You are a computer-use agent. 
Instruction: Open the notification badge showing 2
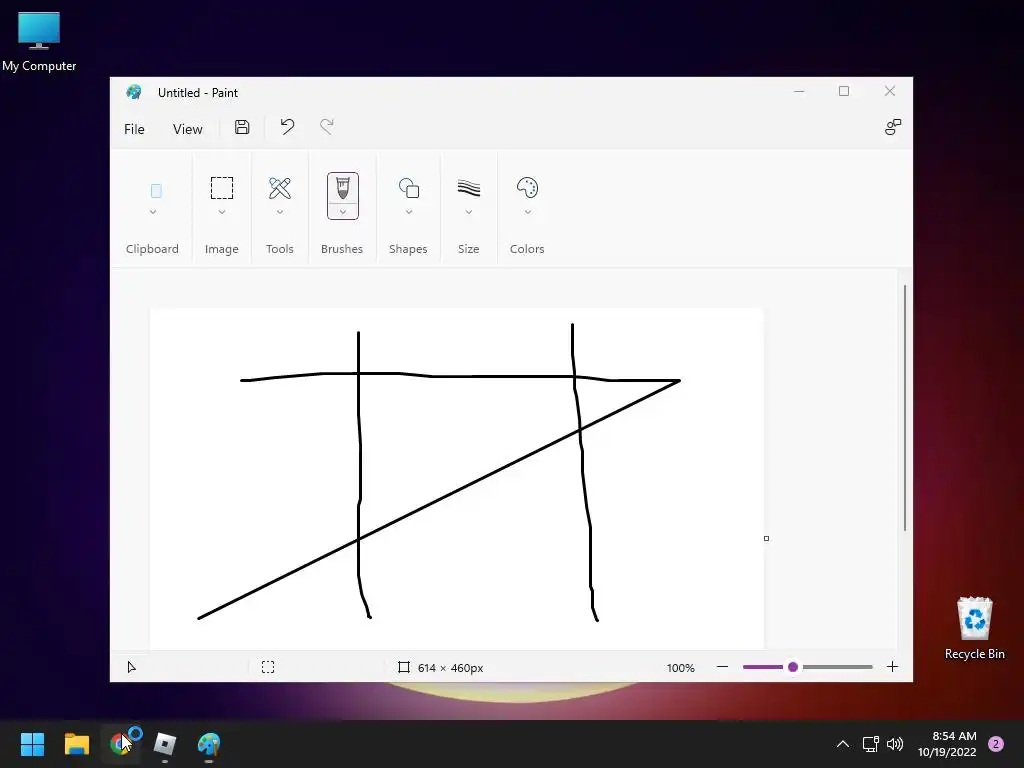(996, 744)
